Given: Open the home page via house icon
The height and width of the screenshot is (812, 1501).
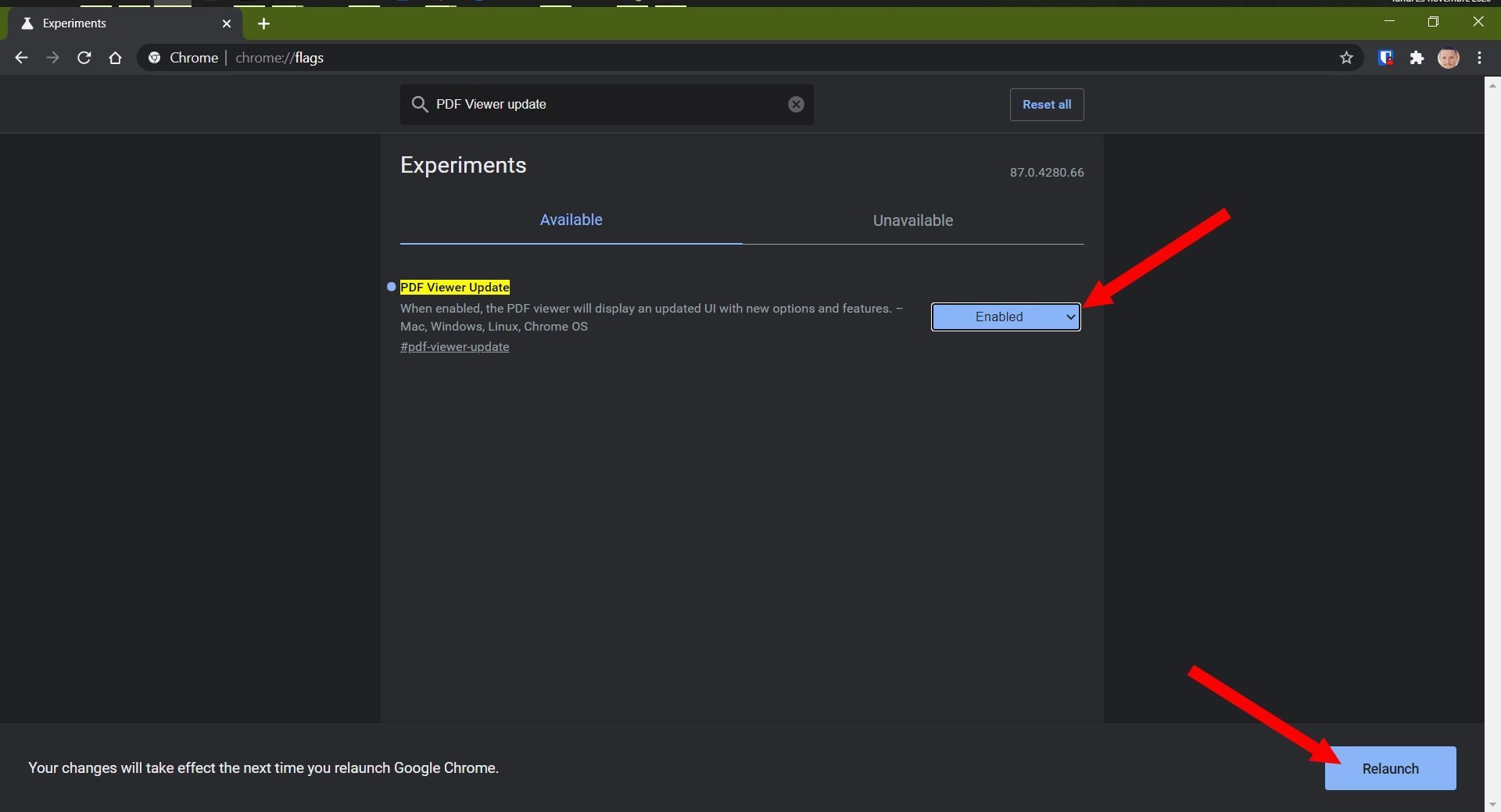Looking at the screenshot, I should click(x=115, y=58).
